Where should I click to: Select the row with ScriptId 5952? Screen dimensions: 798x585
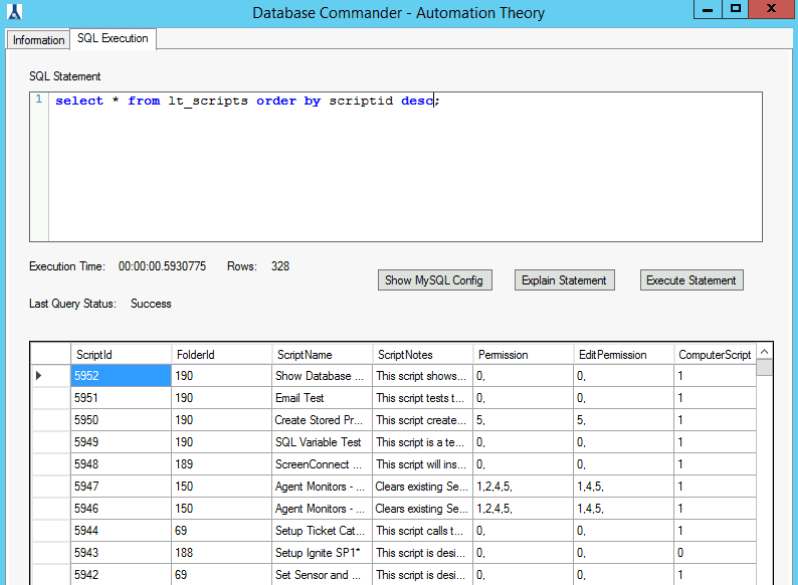120,376
